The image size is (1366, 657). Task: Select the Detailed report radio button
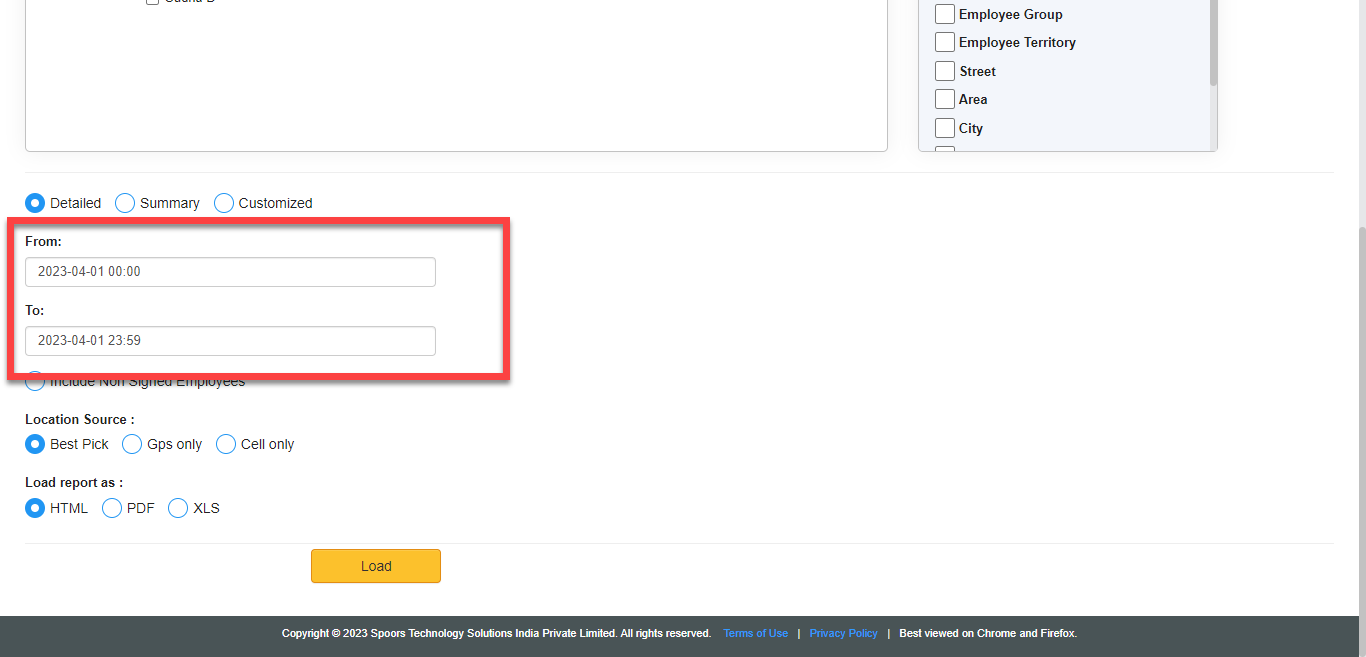point(35,203)
